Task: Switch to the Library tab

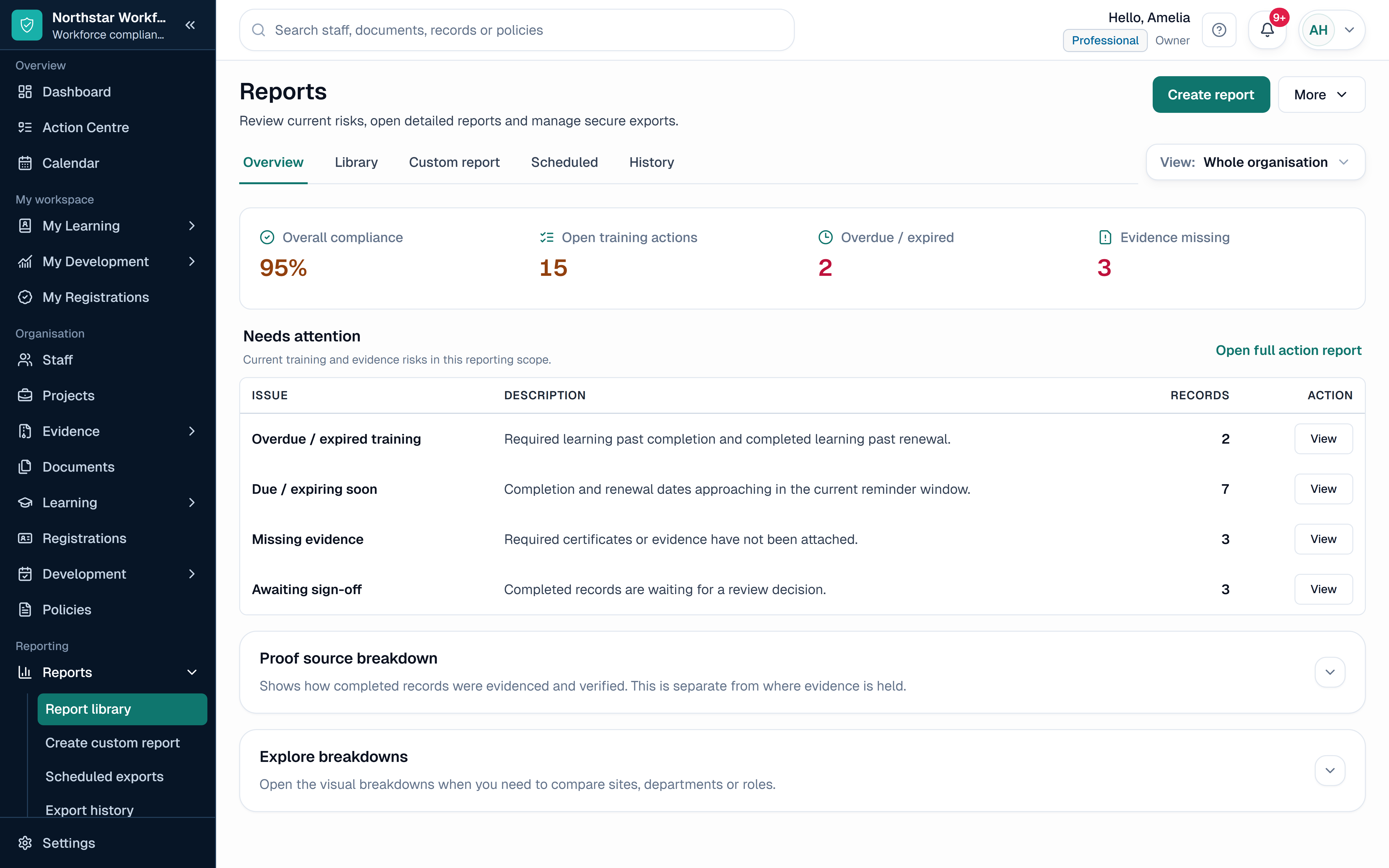Action: pos(356,163)
